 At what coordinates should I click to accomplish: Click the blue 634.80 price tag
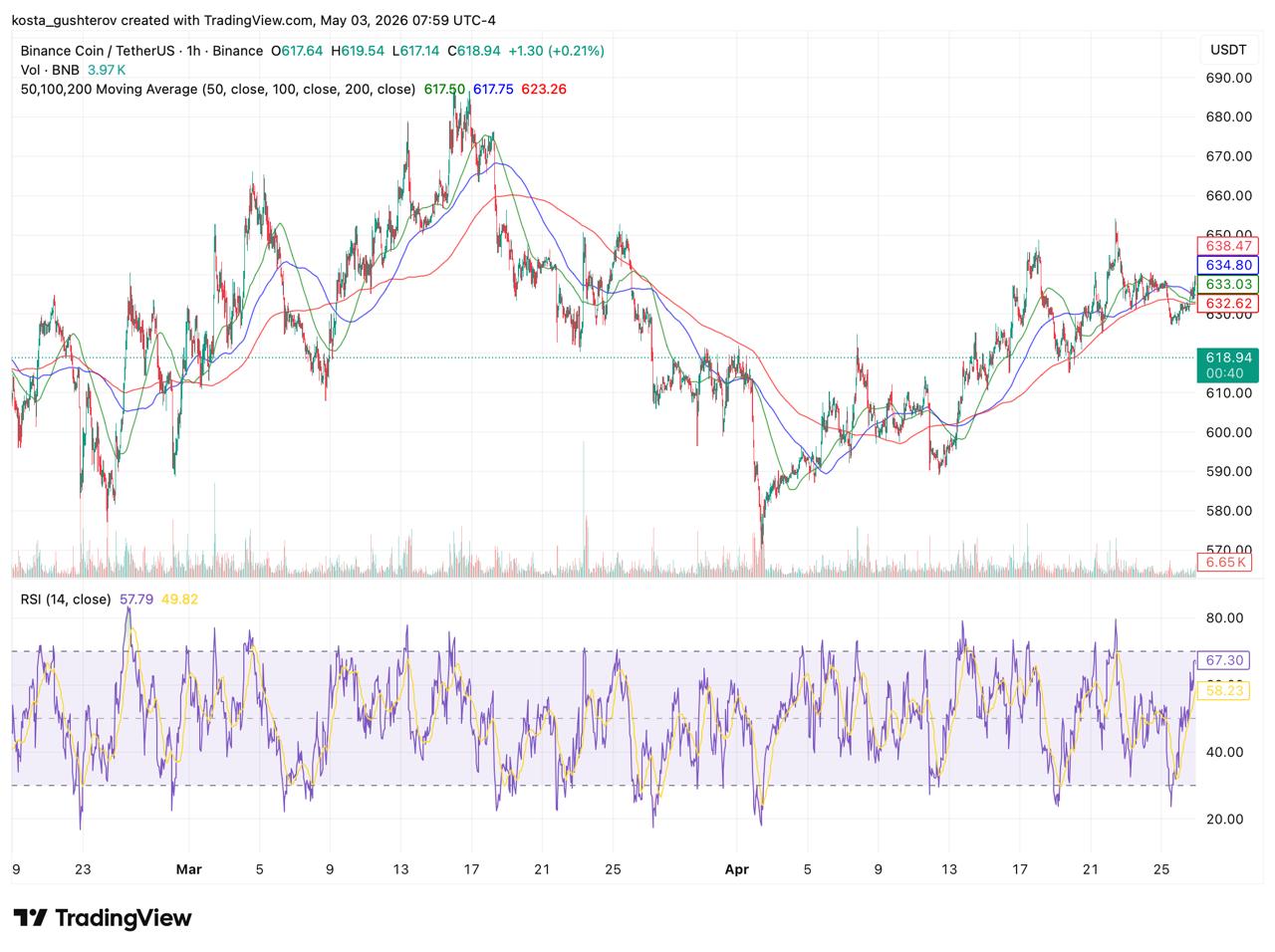tap(1227, 265)
